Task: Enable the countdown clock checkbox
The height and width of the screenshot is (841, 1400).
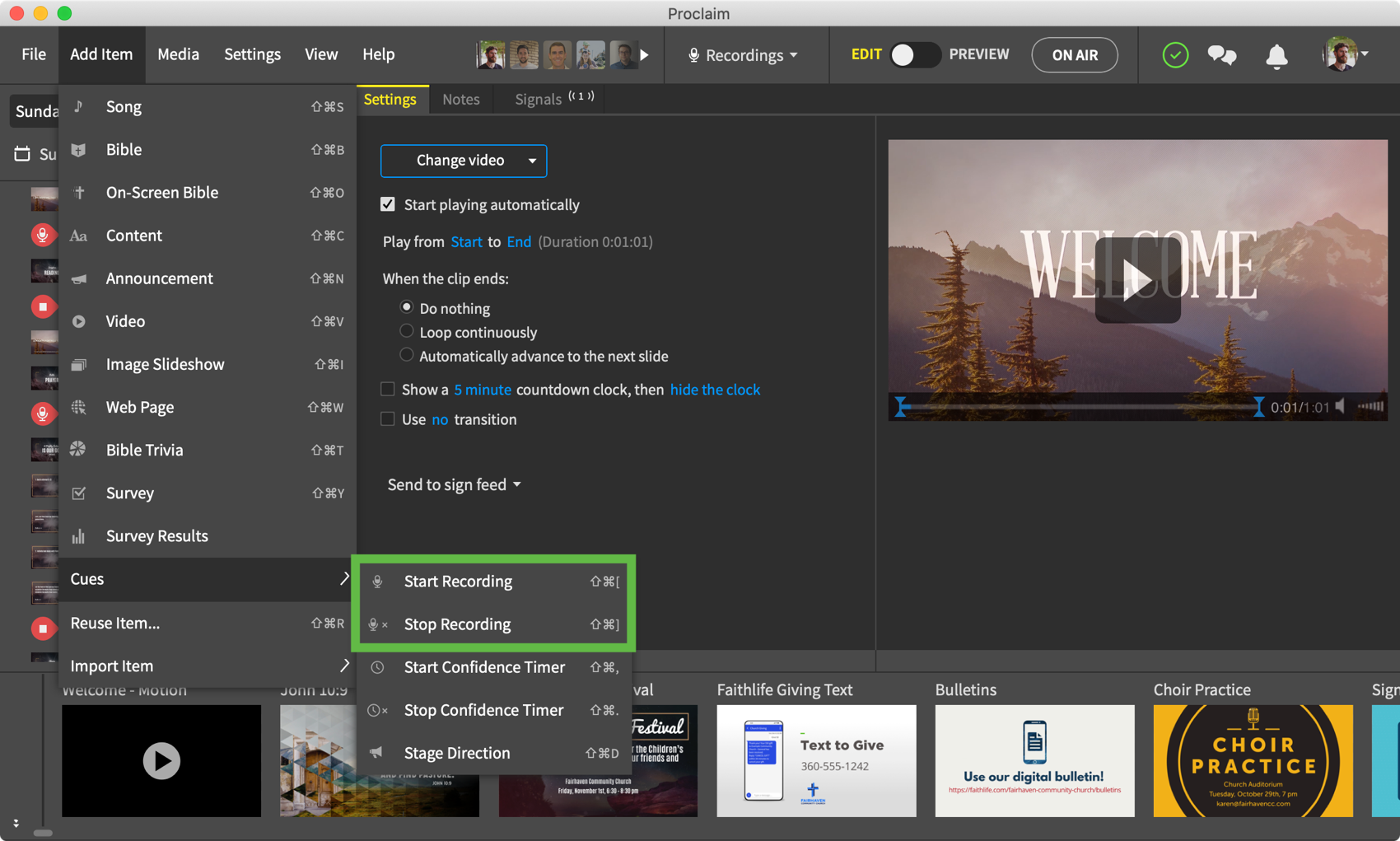Action: [388, 389]
